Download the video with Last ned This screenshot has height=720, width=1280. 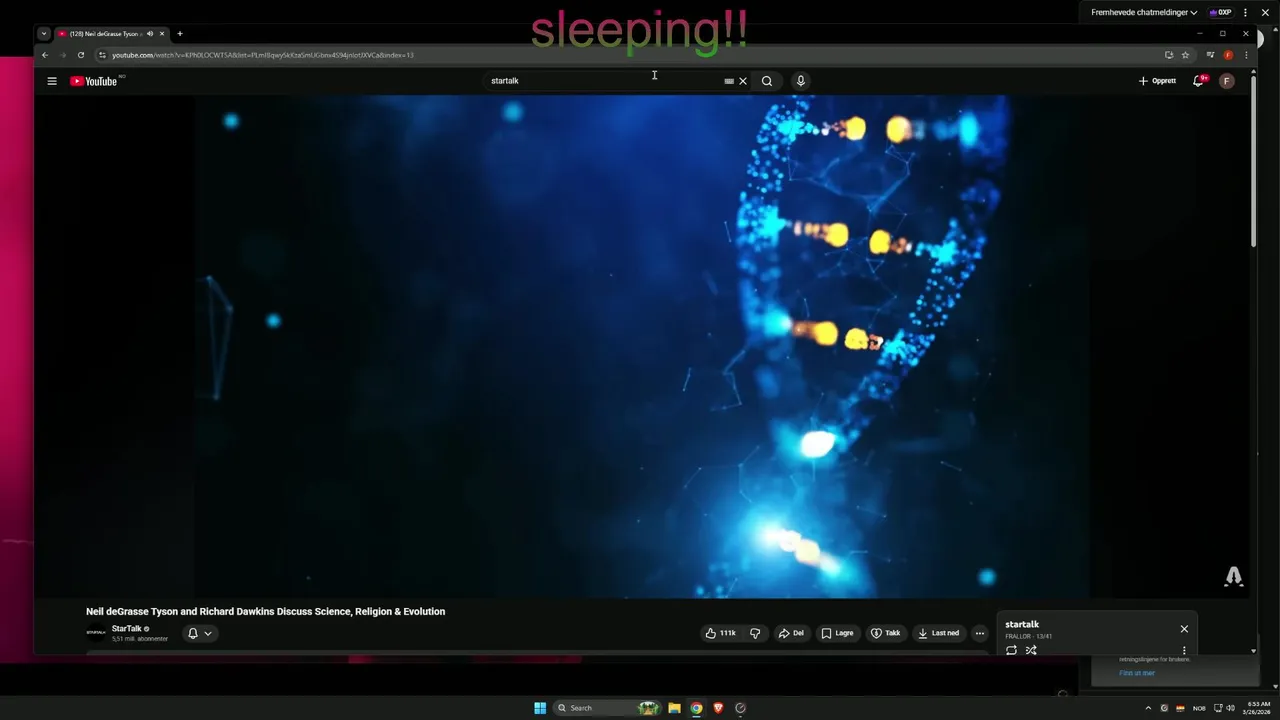coord(938,633)
